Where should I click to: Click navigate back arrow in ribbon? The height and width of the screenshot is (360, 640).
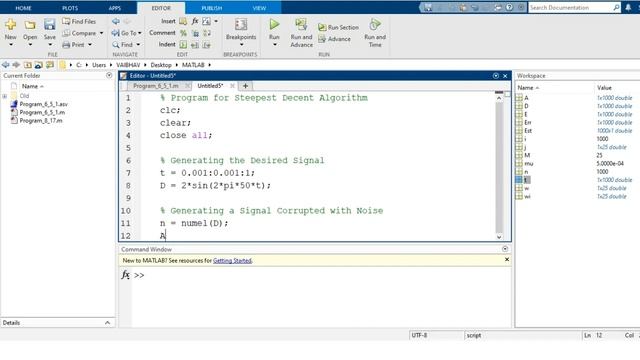[116, 21]
